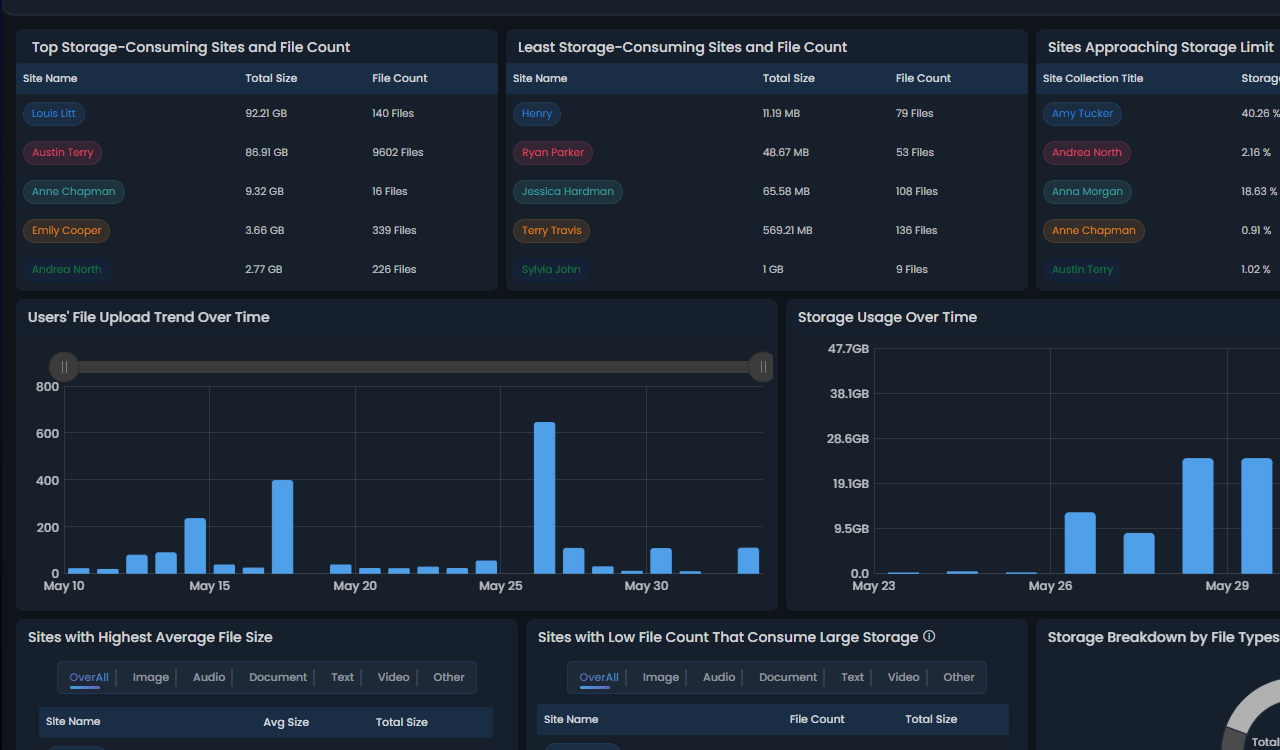This screenshot has width=1280, height=750.
Task: Click the right handle of the date range slider
Action: pyautogui.click(x=762, y=367)
